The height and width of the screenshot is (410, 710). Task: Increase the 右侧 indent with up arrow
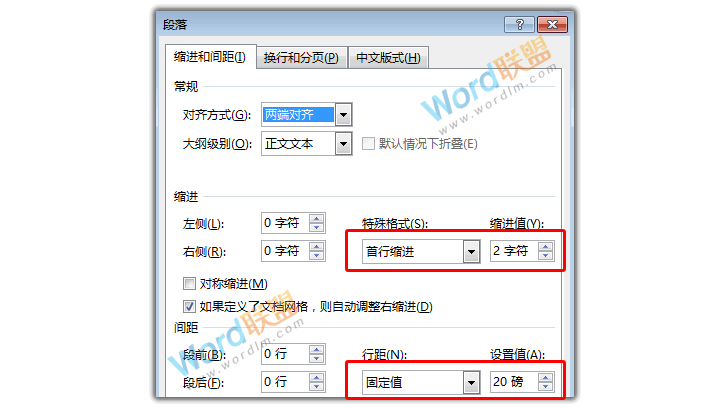click(317, 246)
